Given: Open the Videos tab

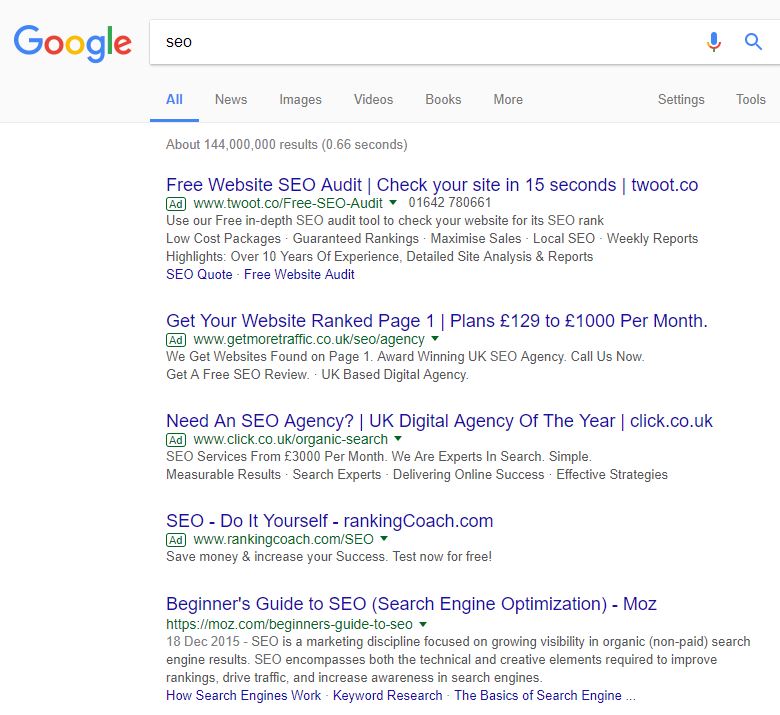Looking at the screenshot, I should tap(374, 100).
